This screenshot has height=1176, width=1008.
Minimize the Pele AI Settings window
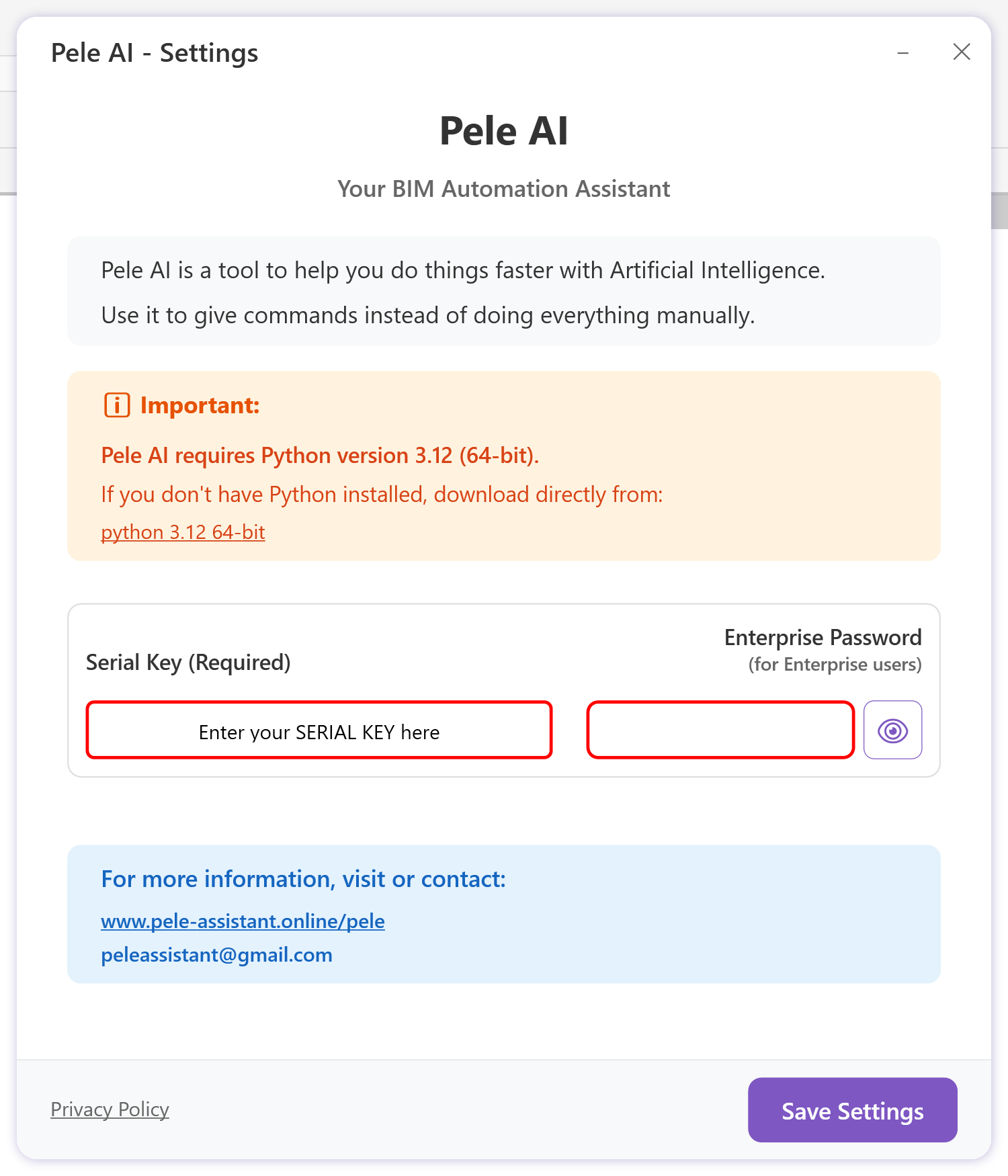tap(903, 52)
